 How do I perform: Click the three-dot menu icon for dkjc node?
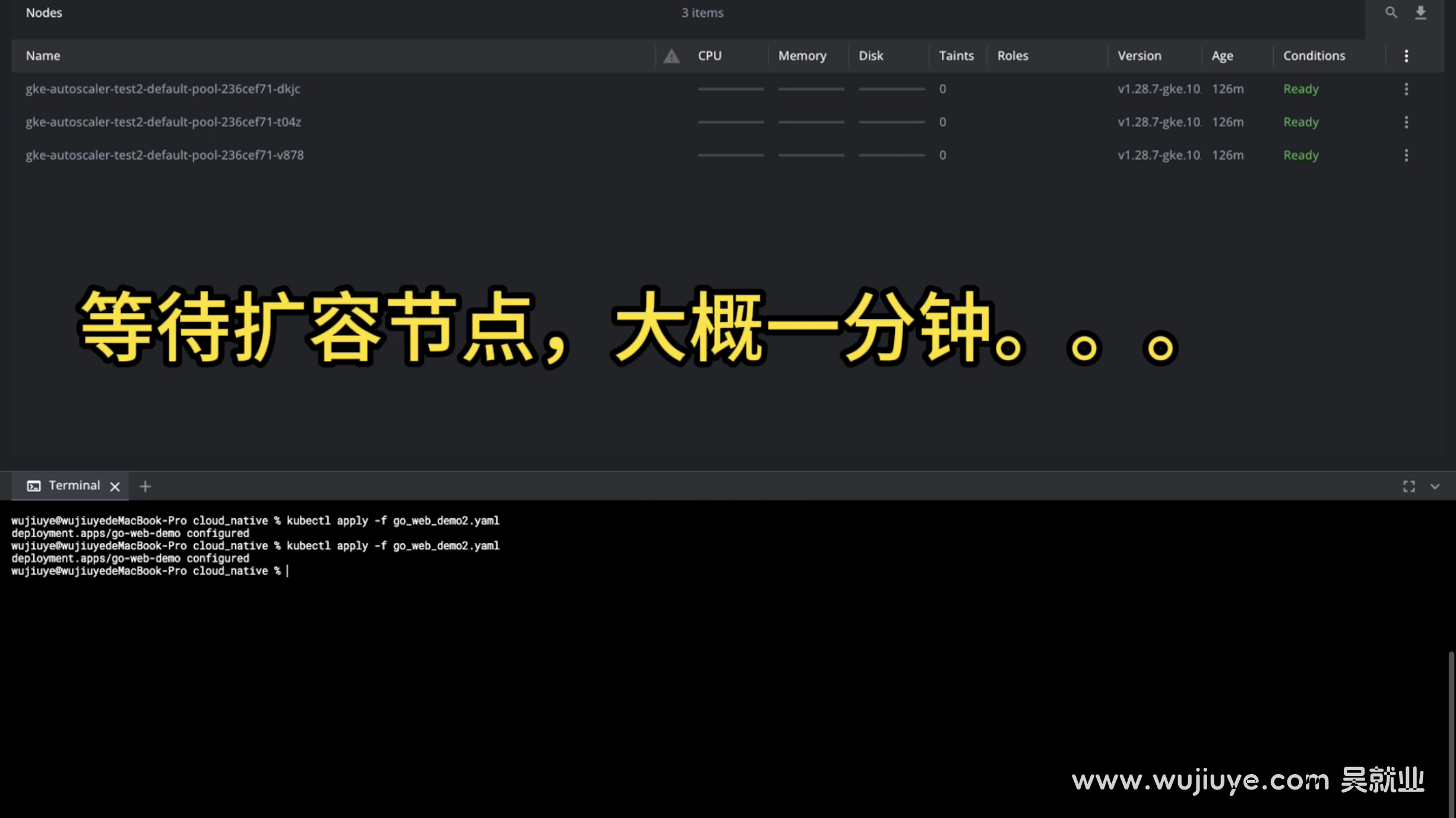pos(1406,89)
